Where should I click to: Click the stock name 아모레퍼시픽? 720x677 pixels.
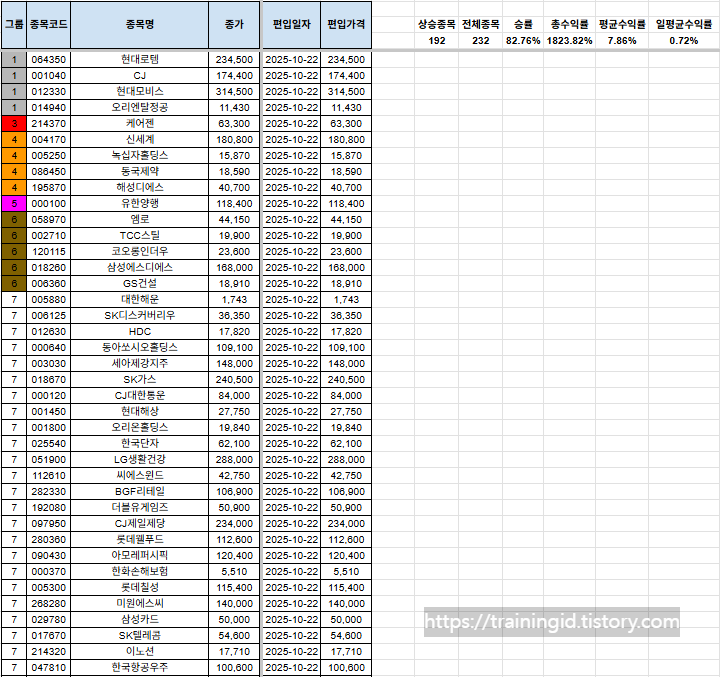pos(140,556)
